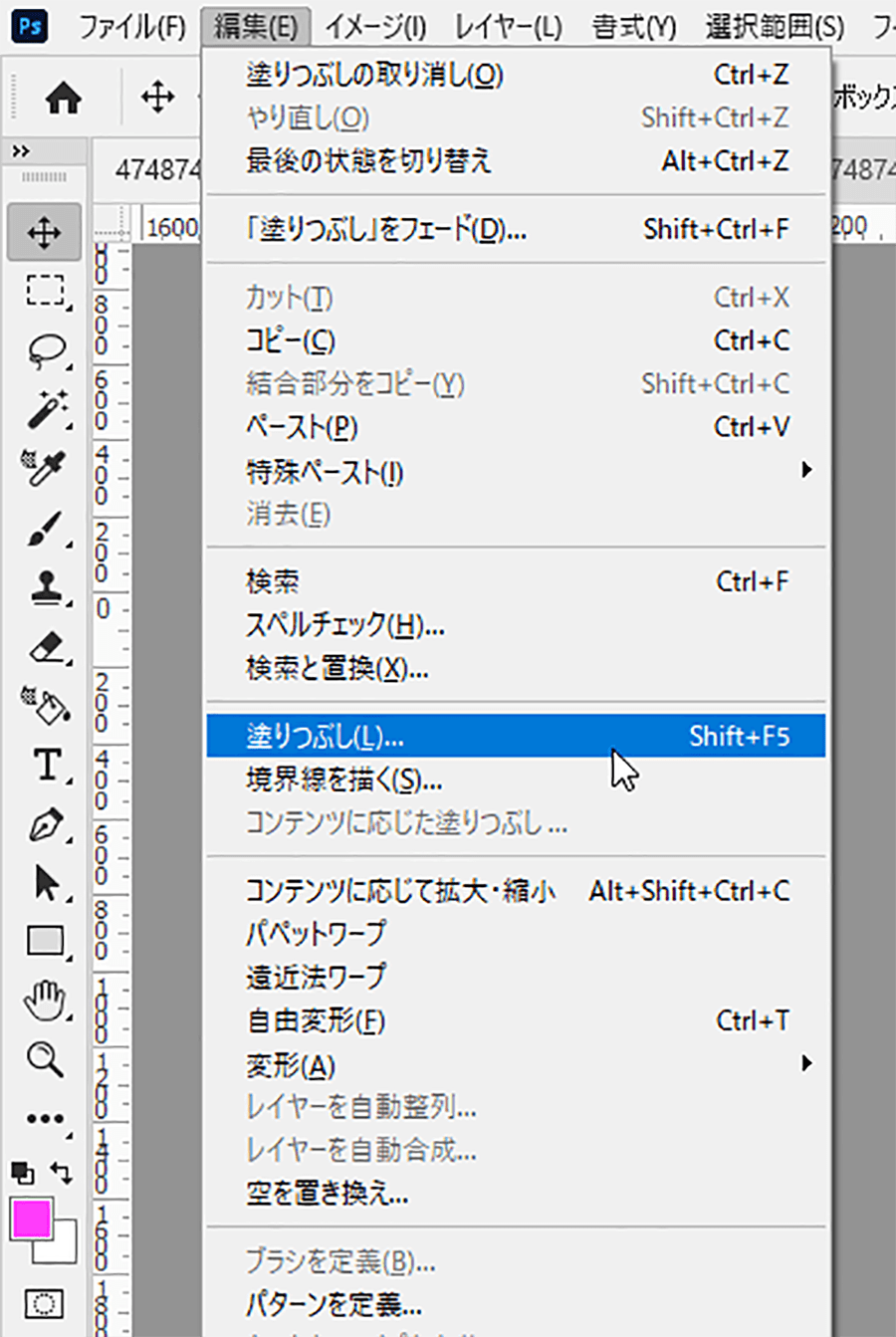Choose 「塗りつぶし」をフェード(D)... item
896x1337 pixels.
pyautogui.click(x=516, y=229)
